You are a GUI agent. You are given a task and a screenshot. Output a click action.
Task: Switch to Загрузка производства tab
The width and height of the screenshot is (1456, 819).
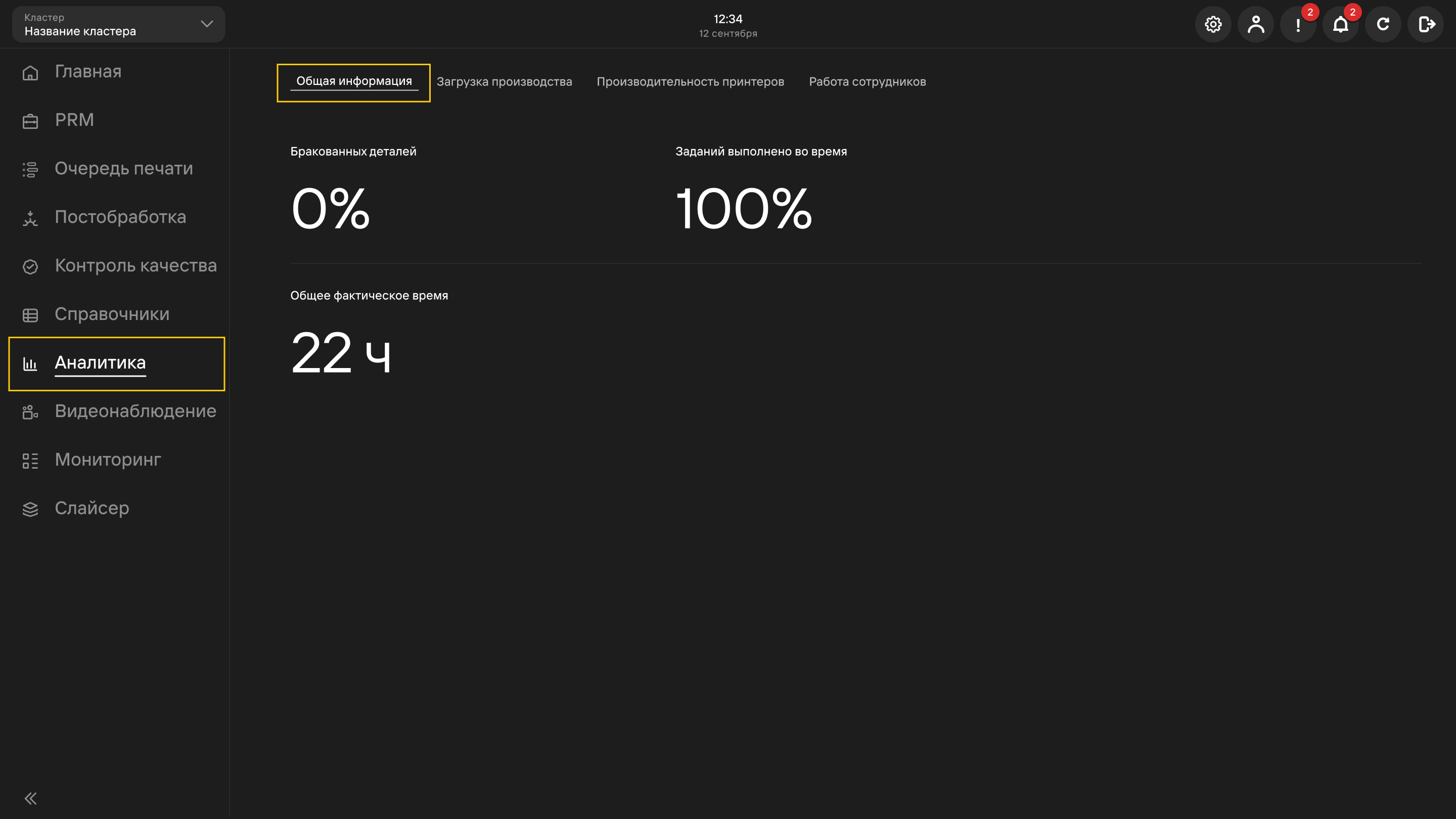point(504,82)
